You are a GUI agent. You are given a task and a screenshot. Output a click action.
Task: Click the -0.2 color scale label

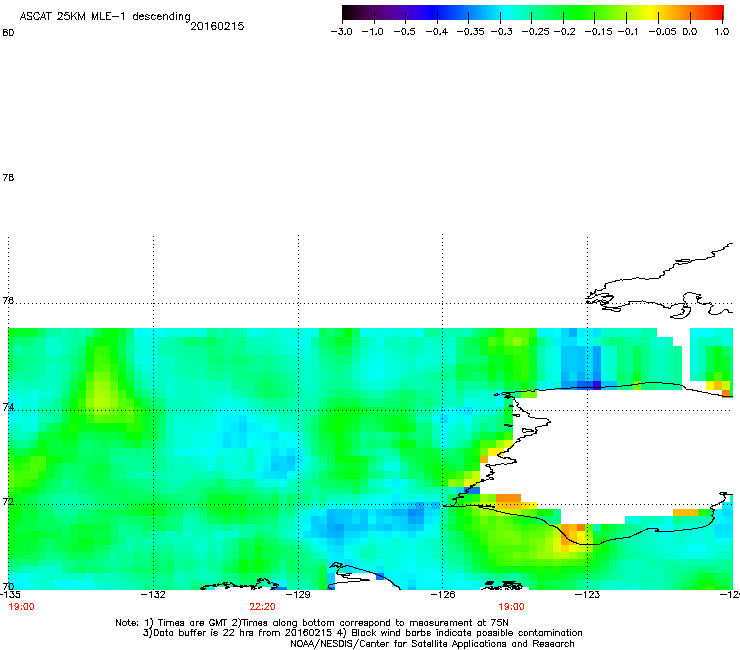[564, 32]
